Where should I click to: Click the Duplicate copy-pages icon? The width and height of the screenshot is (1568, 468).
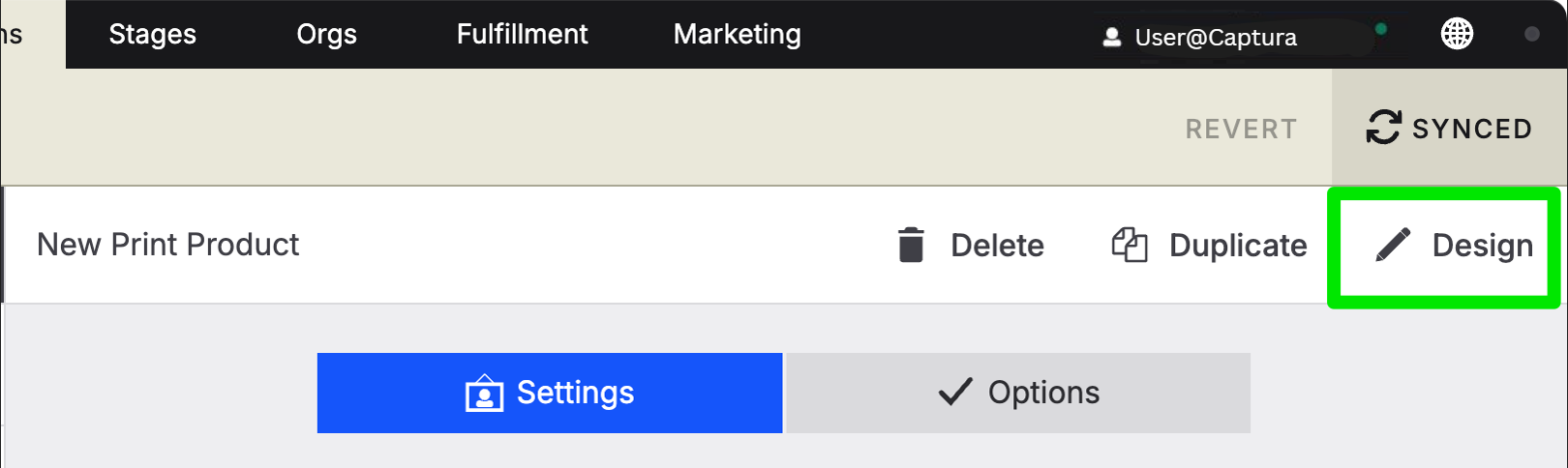[x=1130, y=245]
